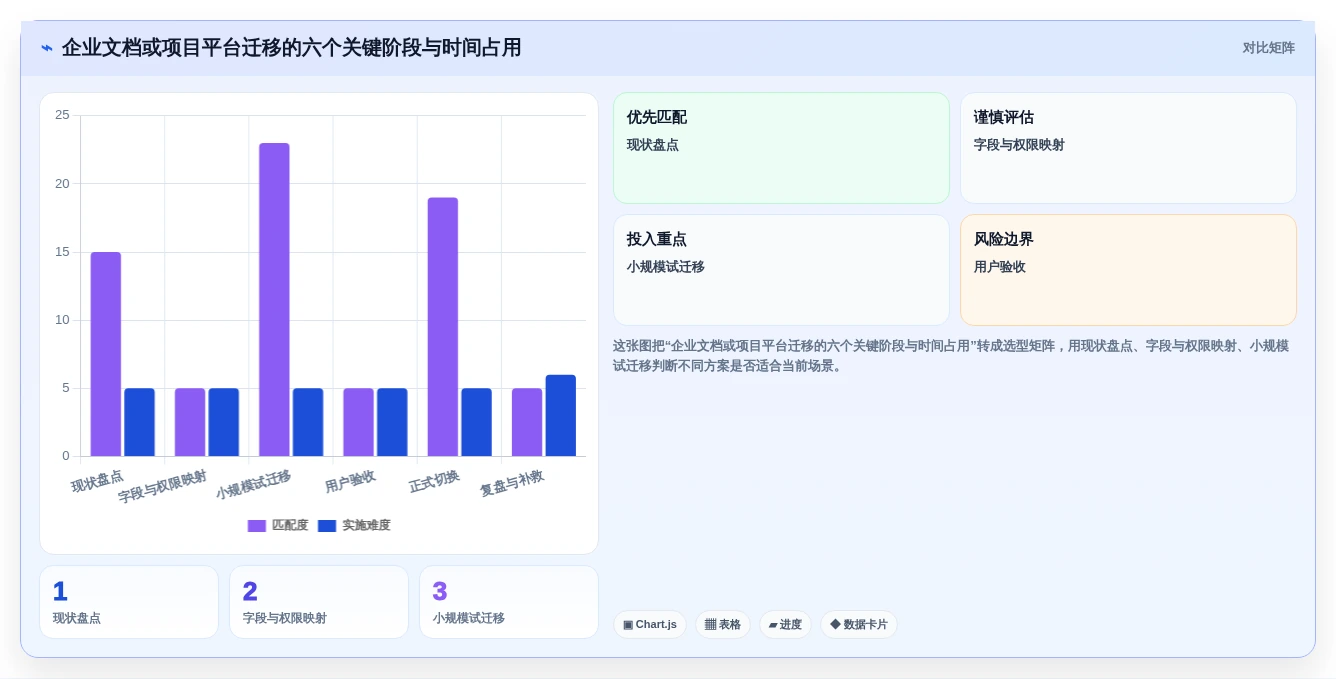The height and width of the screenshot is (679, 1336).
Task: Toggle the 实施难度 legend color box
Action: pyautogui.click(x=327, y=526)
